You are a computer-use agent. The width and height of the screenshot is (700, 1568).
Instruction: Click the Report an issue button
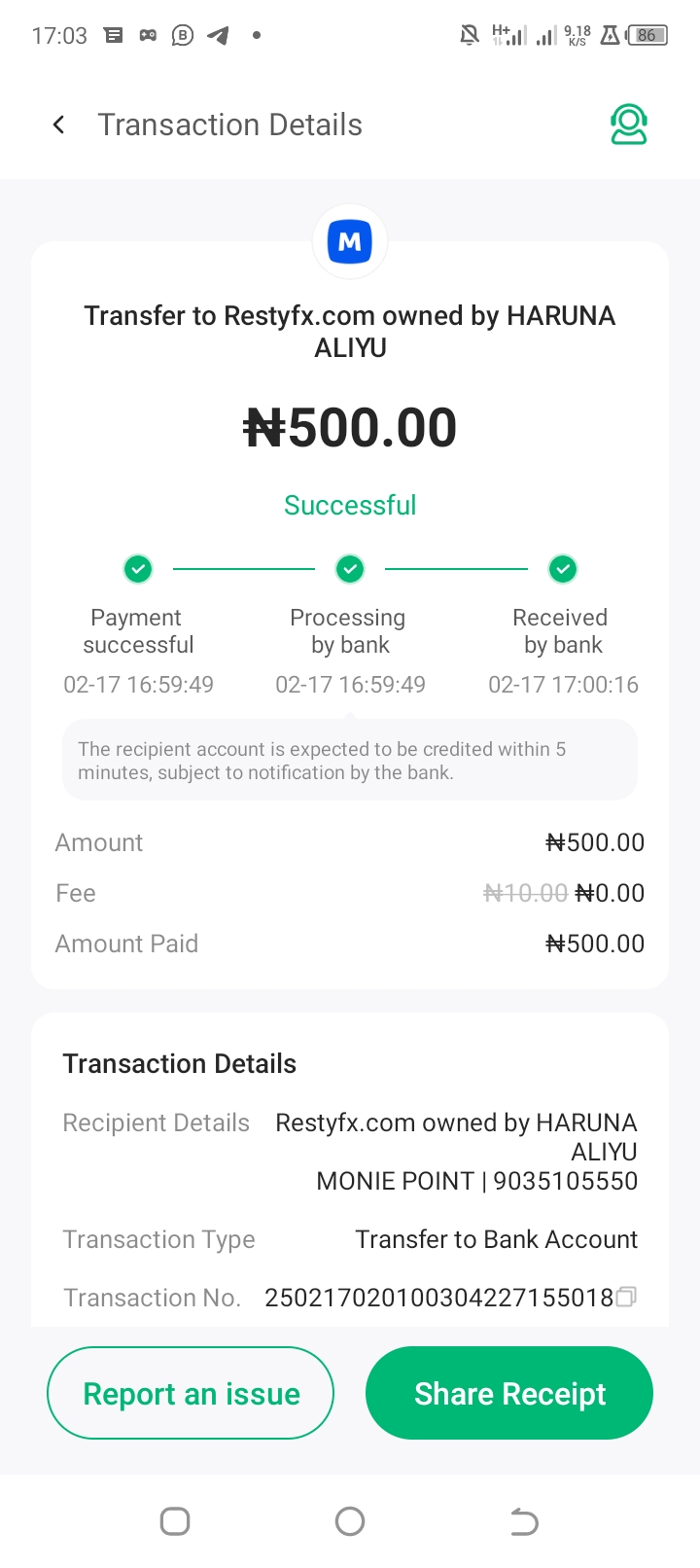191,1393
